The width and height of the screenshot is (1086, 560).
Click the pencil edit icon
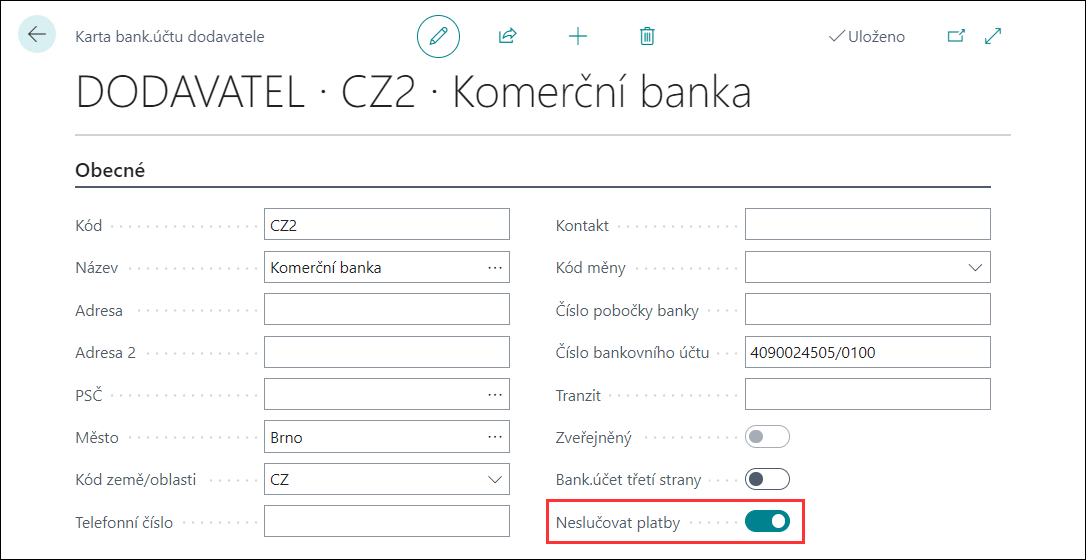tap(438, 36)
